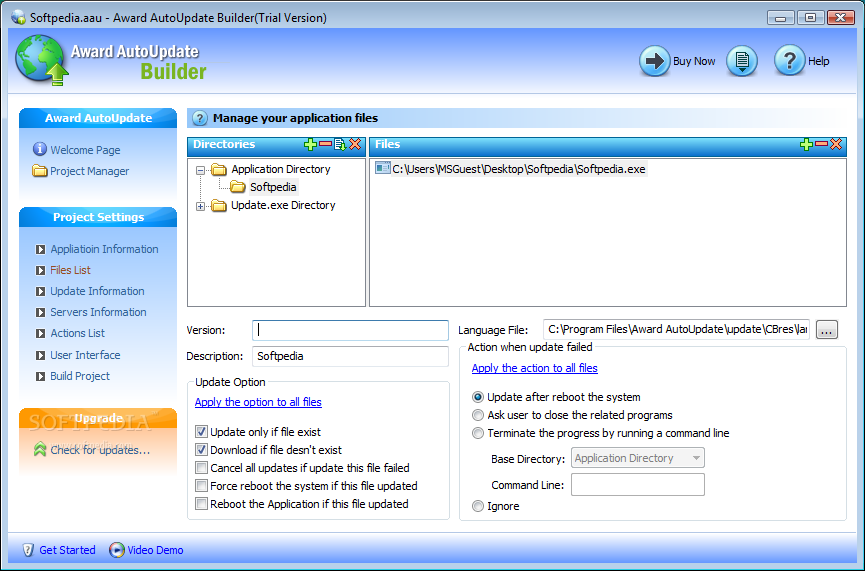Open the Get Started link
This screenshot has height=571, width=865.
point(67,550)
